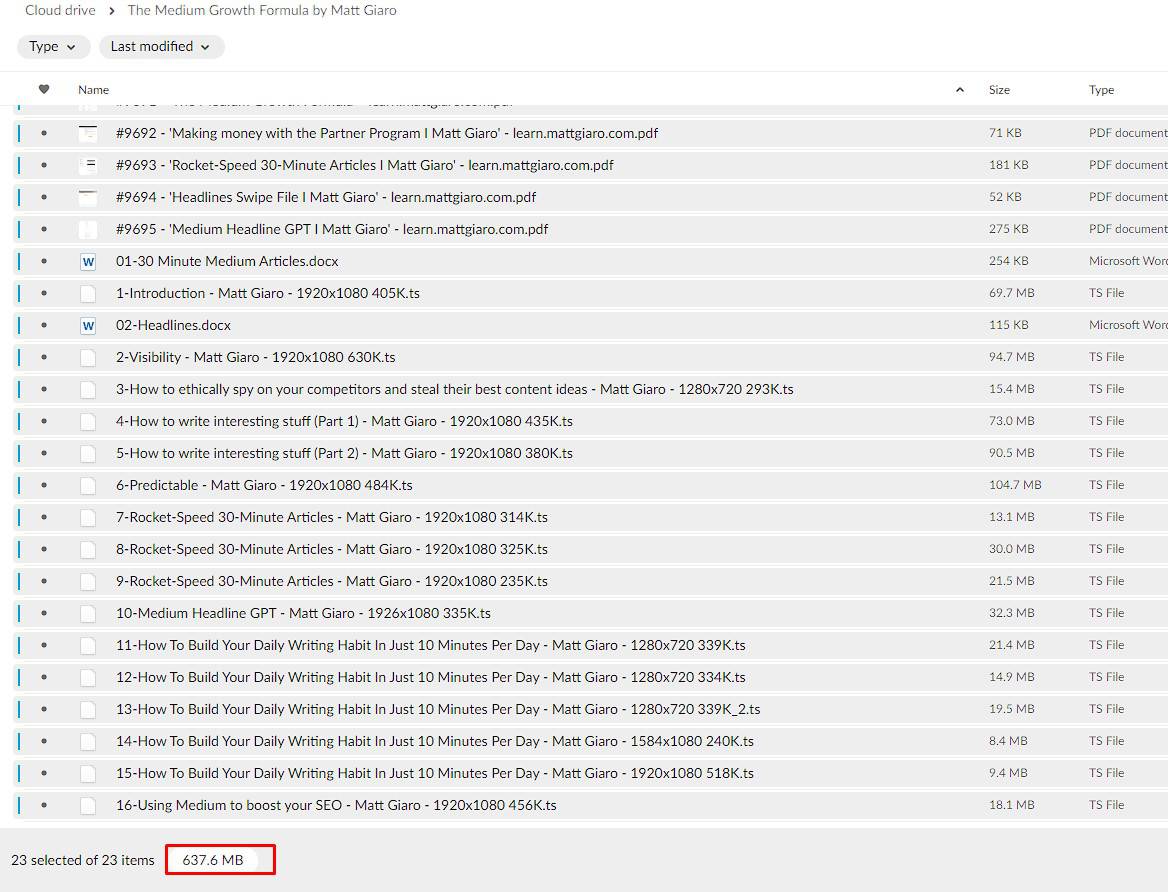Toggle favorite dot on #9695 Medium Headline GPT PDF
The height and width of the screenshot is (892, 1168).
(x=43, y=230)
